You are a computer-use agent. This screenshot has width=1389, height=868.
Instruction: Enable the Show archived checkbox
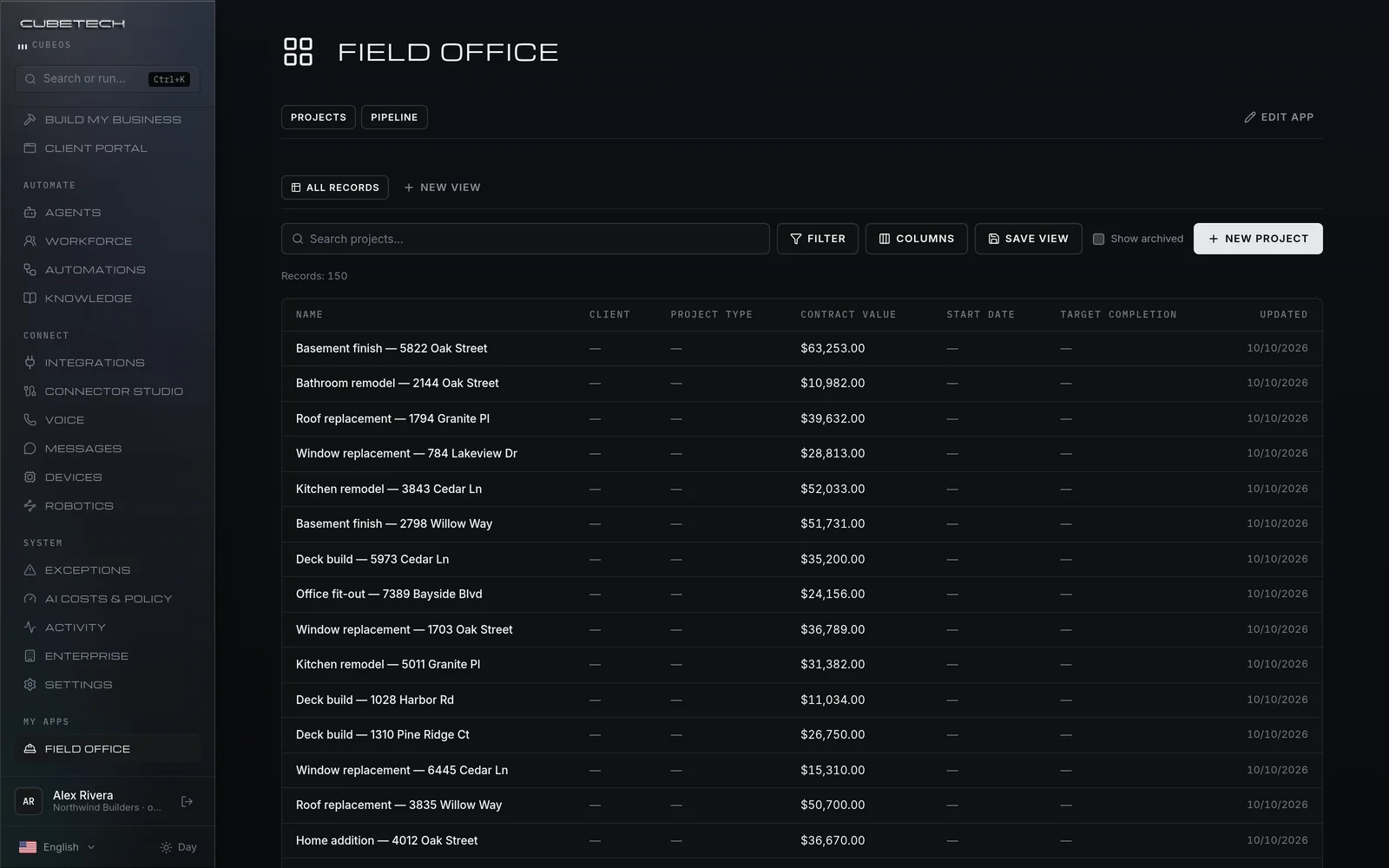[x=1098, y=239]
